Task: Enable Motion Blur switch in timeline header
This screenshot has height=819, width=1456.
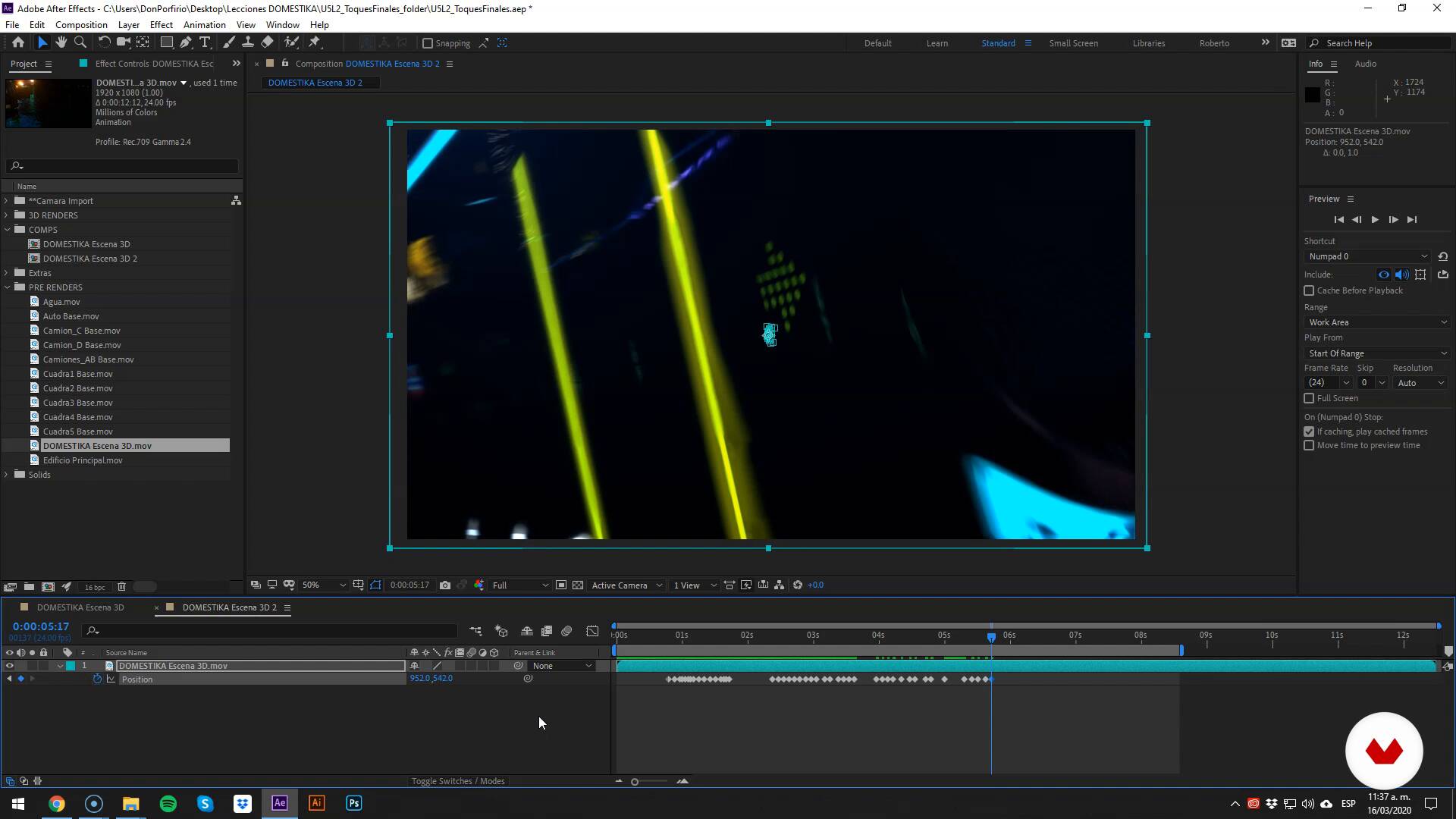Action: (x=566, y=631)
